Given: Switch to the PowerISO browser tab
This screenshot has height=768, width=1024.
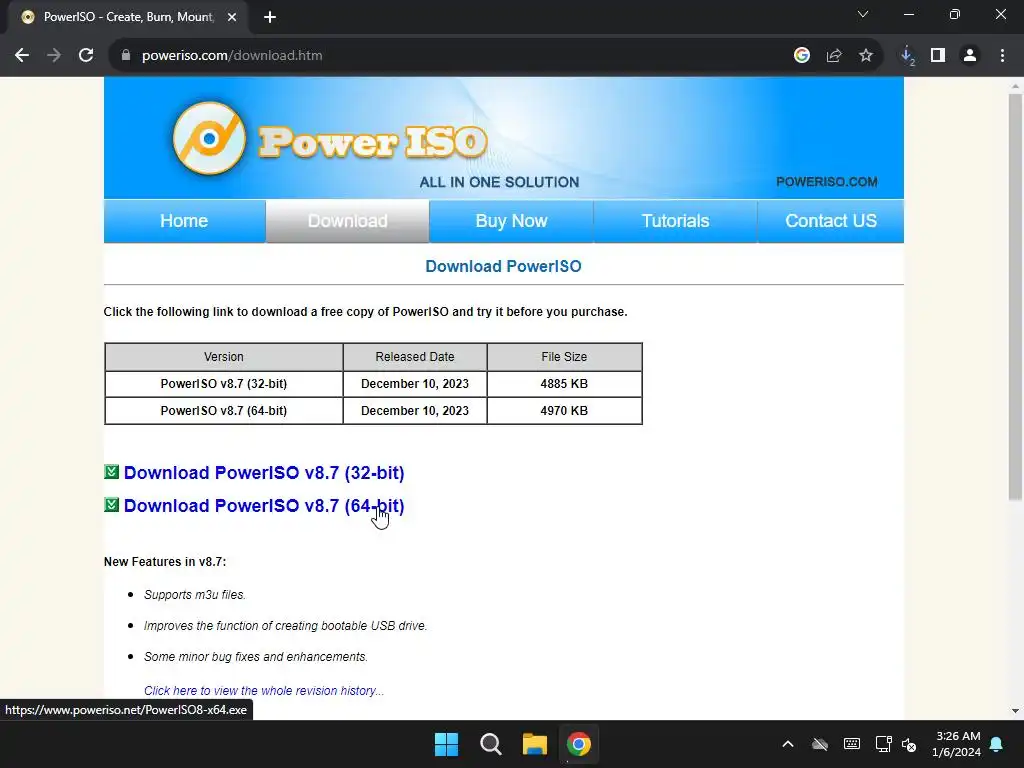Looking at the screenshot, I should coord(128,17).
